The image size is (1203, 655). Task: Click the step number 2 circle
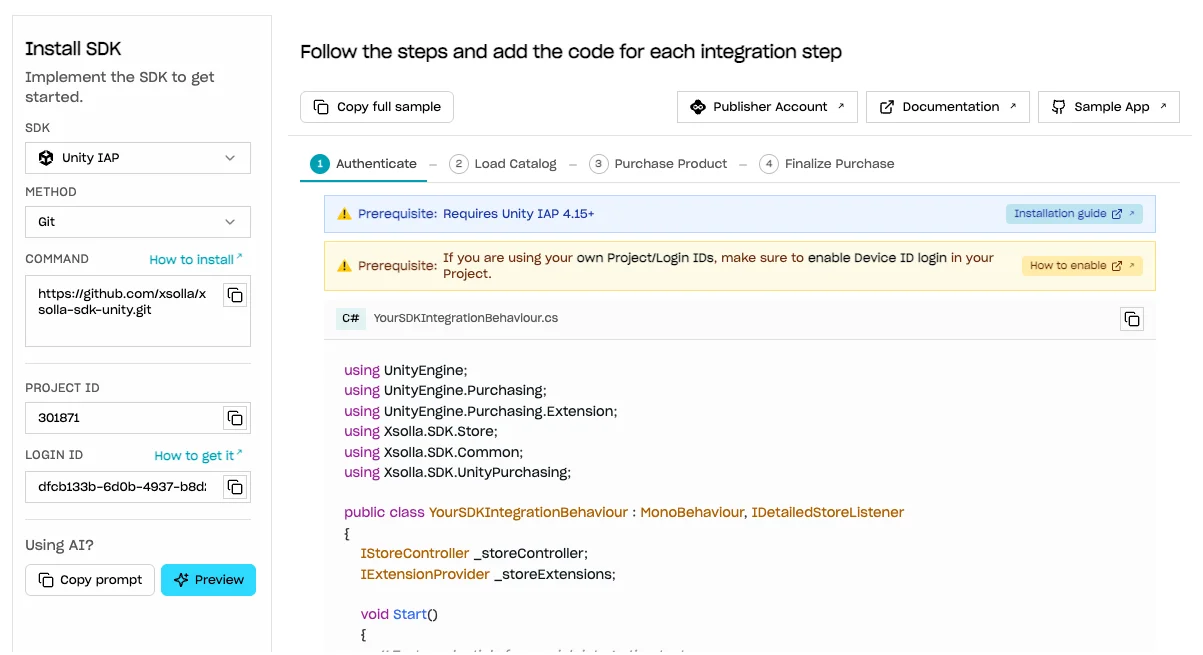point(459,164)
